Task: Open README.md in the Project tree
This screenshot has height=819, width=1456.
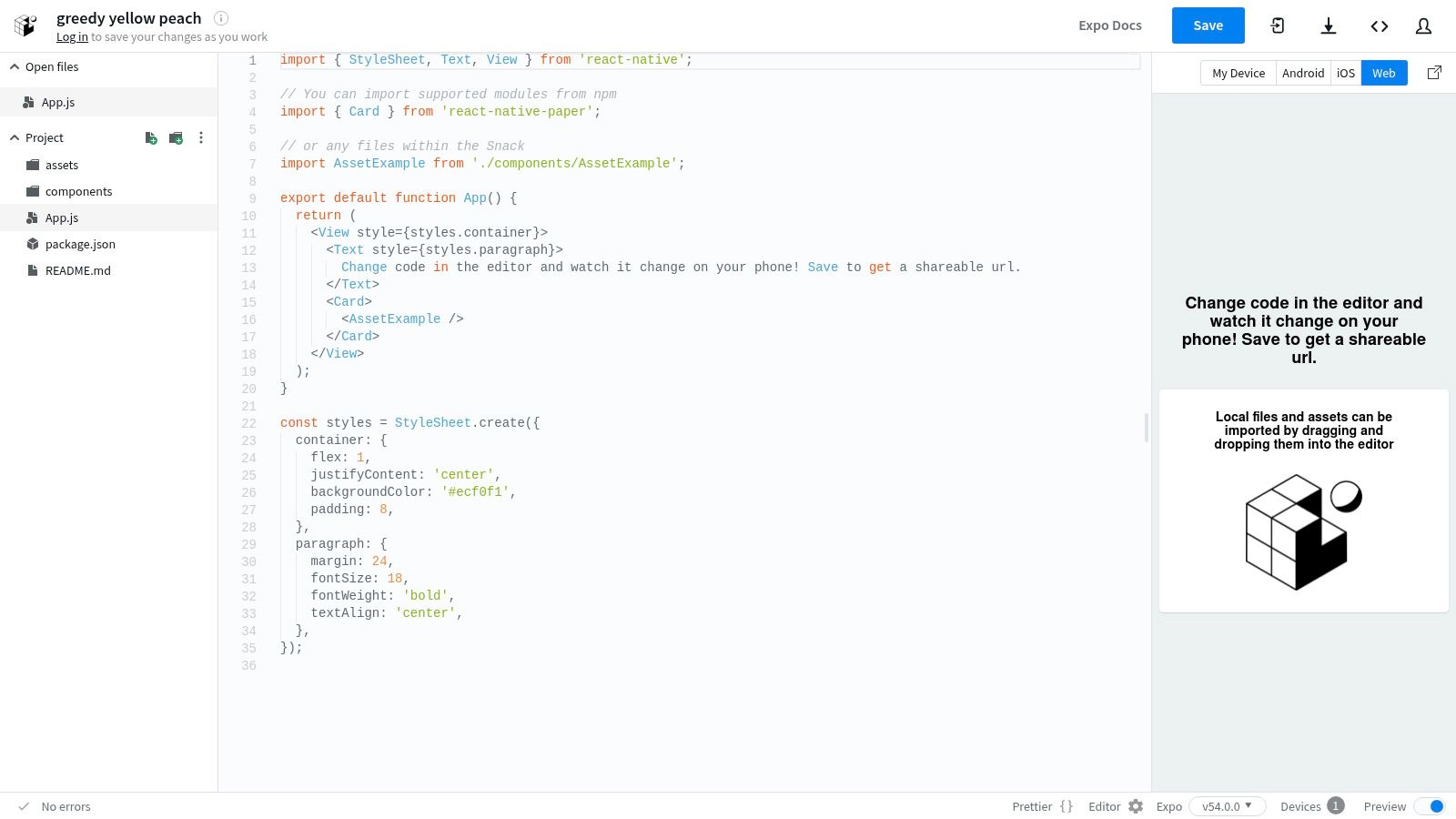Action: [78, 270]
